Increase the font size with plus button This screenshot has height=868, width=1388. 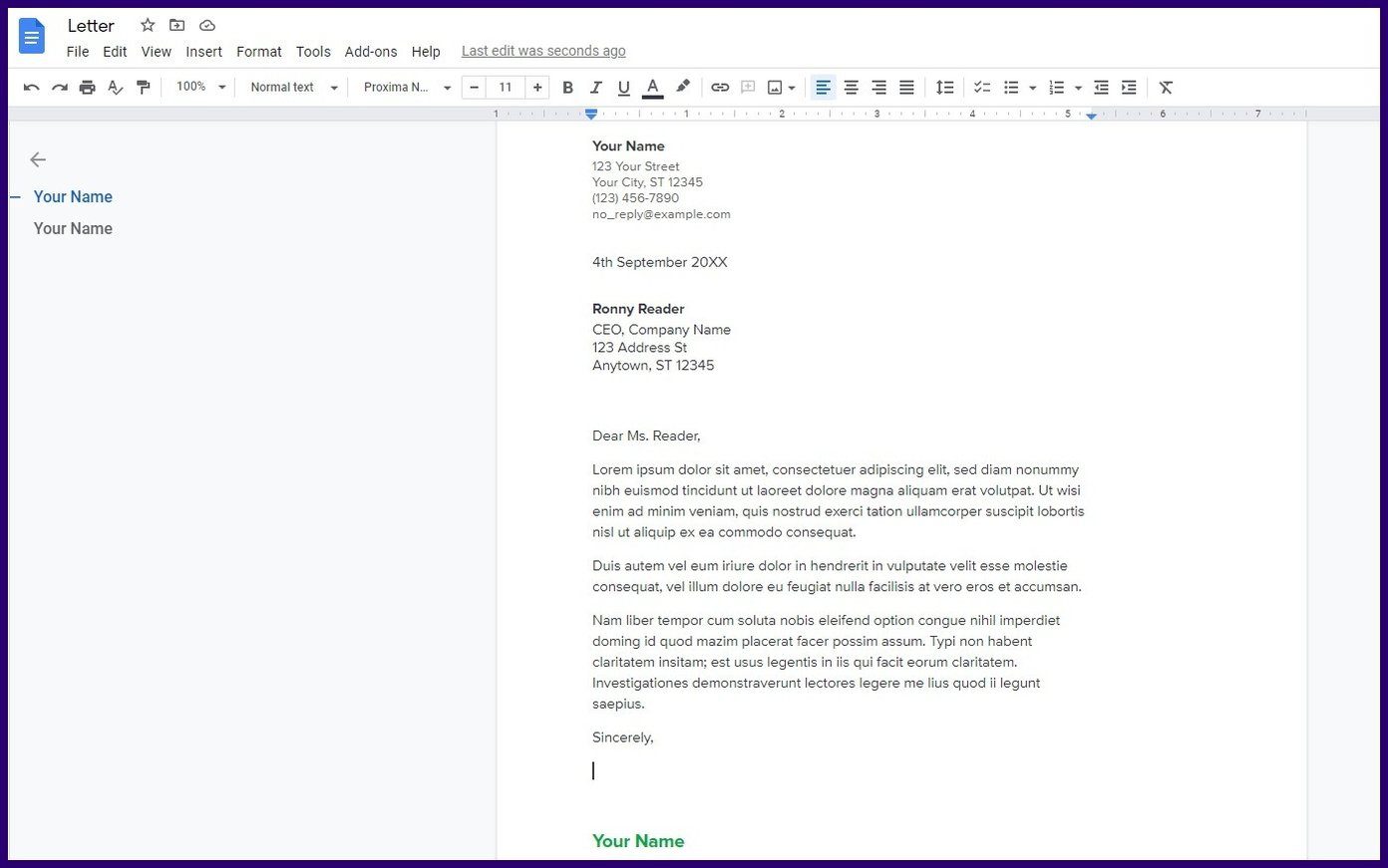pyautogui.click(x=537, y=88)
